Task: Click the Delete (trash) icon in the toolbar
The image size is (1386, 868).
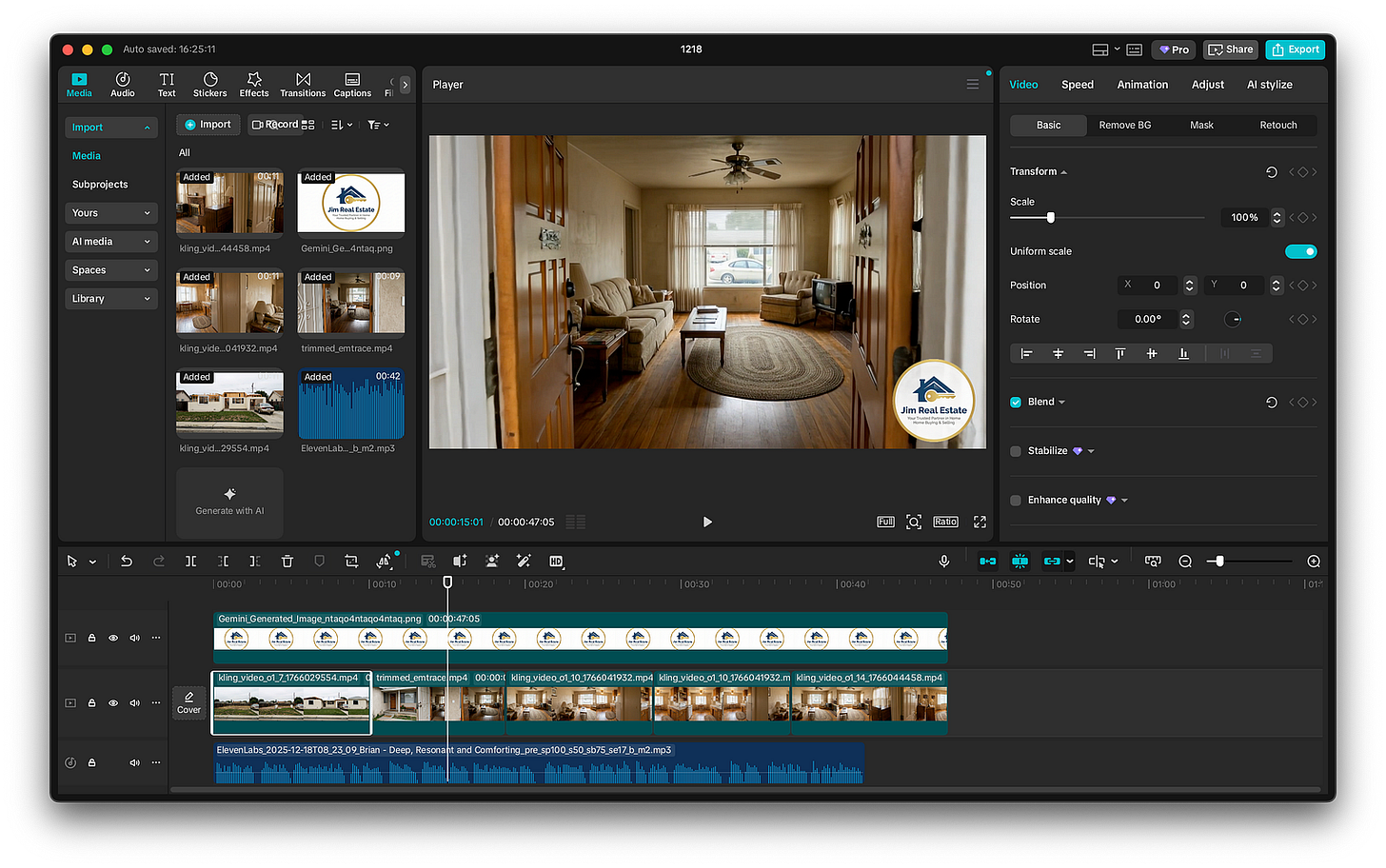Action: click(287, 561)
